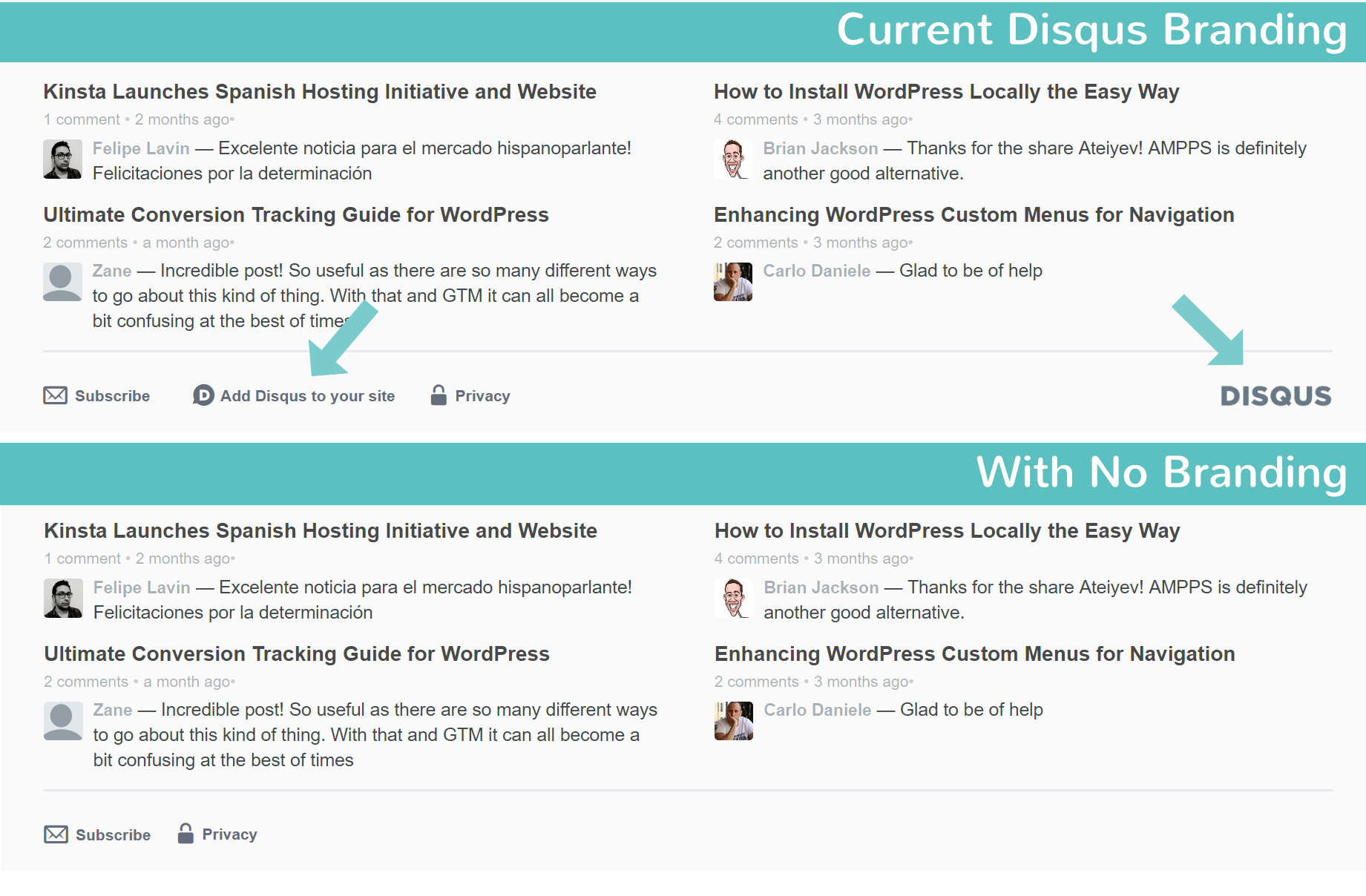1366x896 pixels.
Task: Click the Privacy padlock icon in top widget
Action: point(439,395)
